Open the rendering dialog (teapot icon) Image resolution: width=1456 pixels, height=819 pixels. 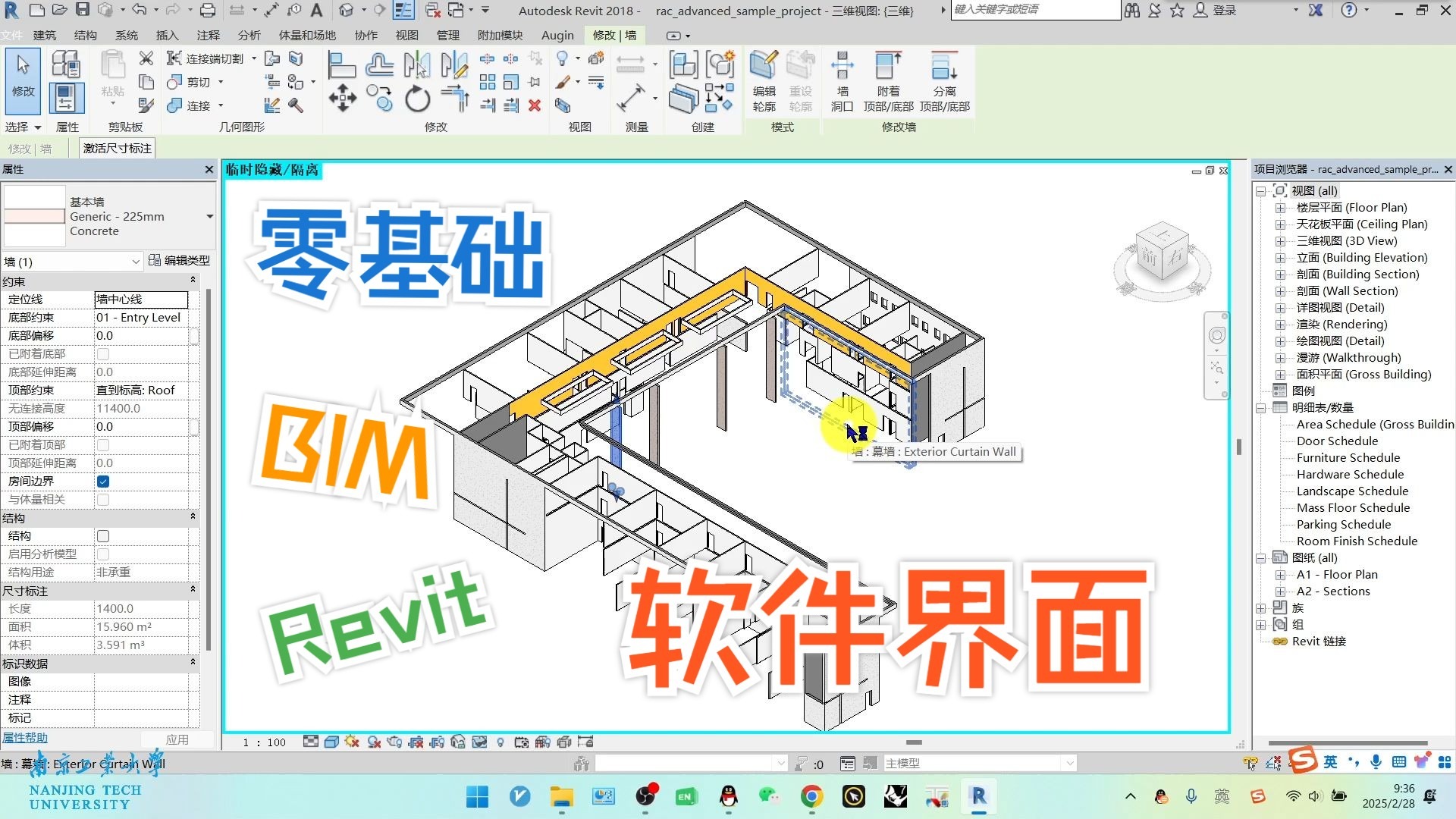[x=393, y=742]
